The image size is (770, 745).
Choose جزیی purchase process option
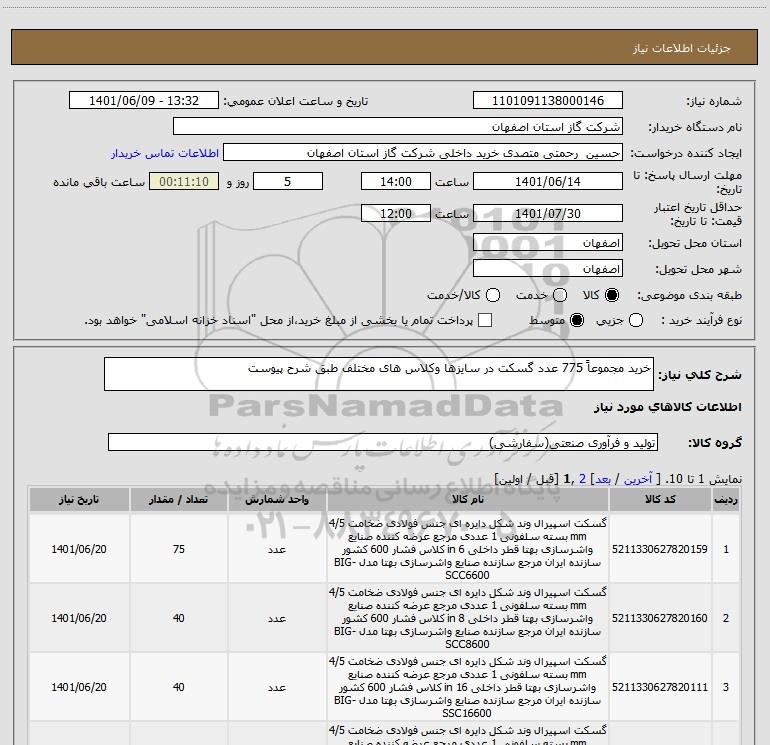tap(635, 320)
